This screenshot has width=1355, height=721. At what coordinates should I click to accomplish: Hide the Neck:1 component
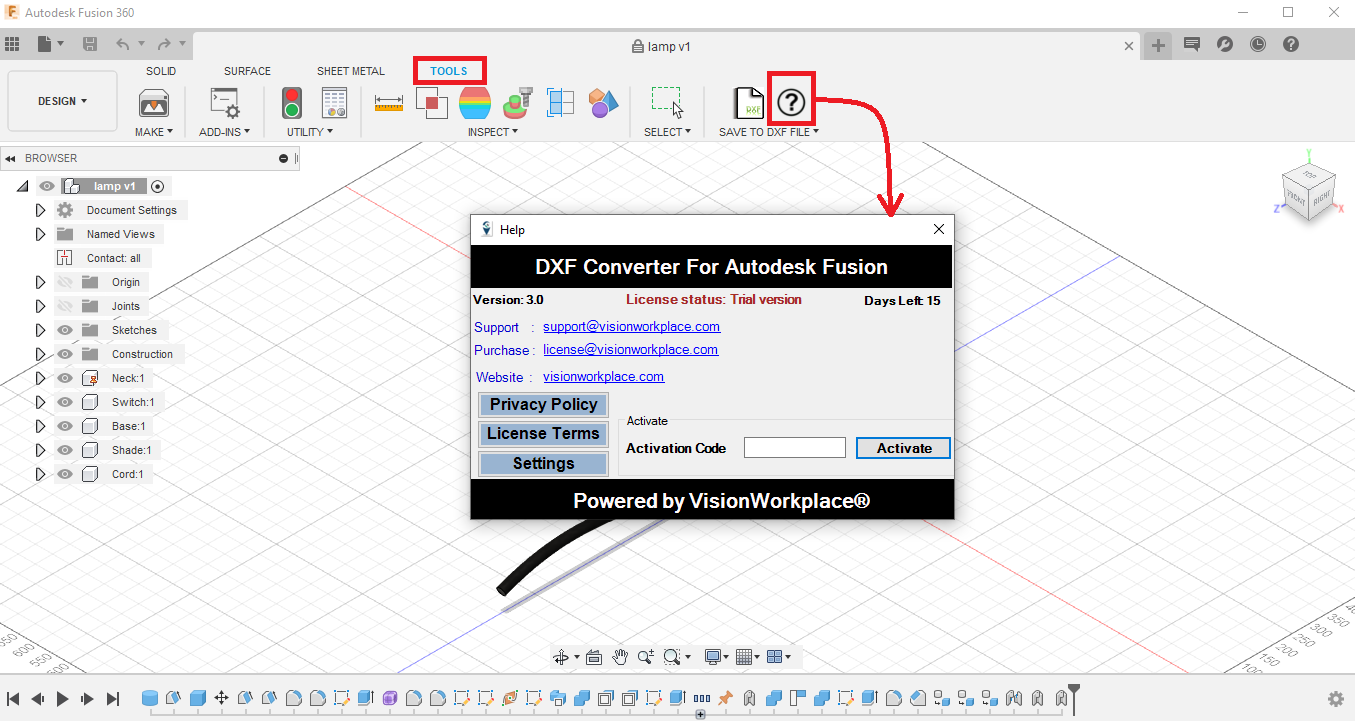pos(65,378)
